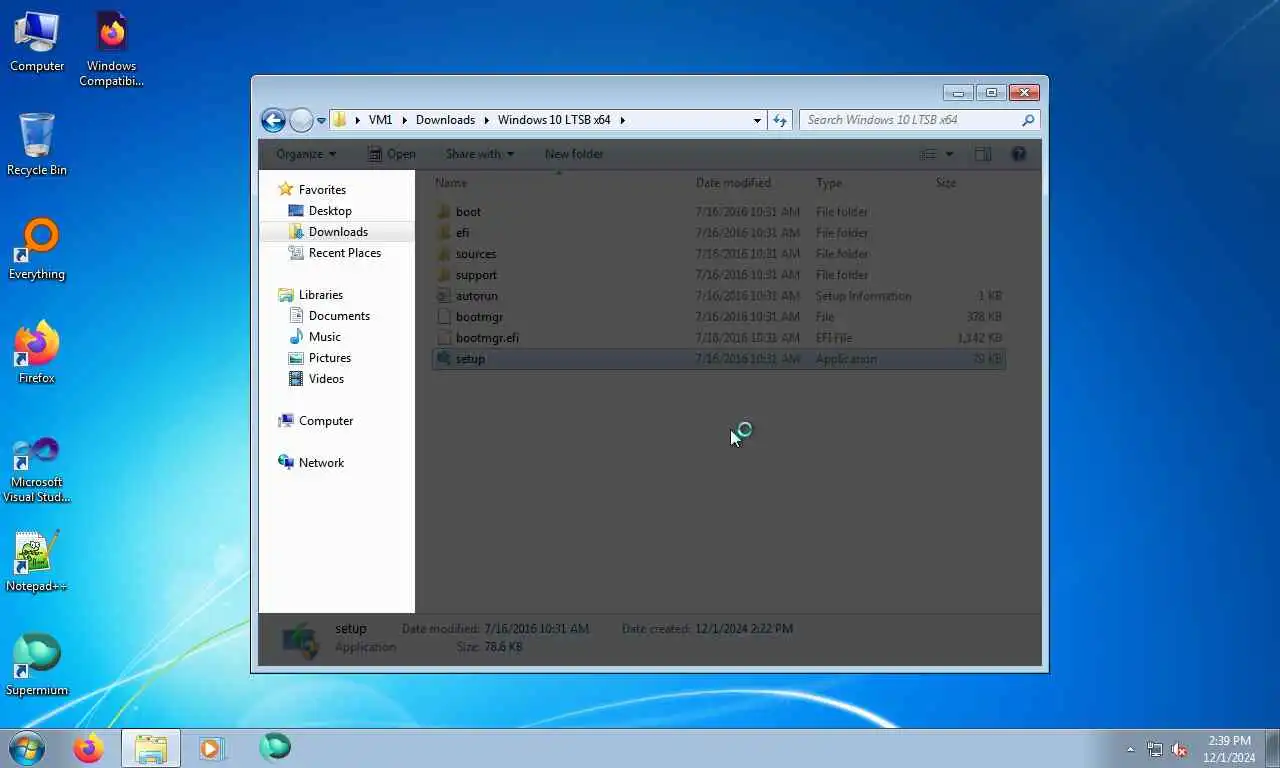The height and width of the screenshot is (768, 1280).
Task: Click the network tray icon
Action: (1155, 749)
